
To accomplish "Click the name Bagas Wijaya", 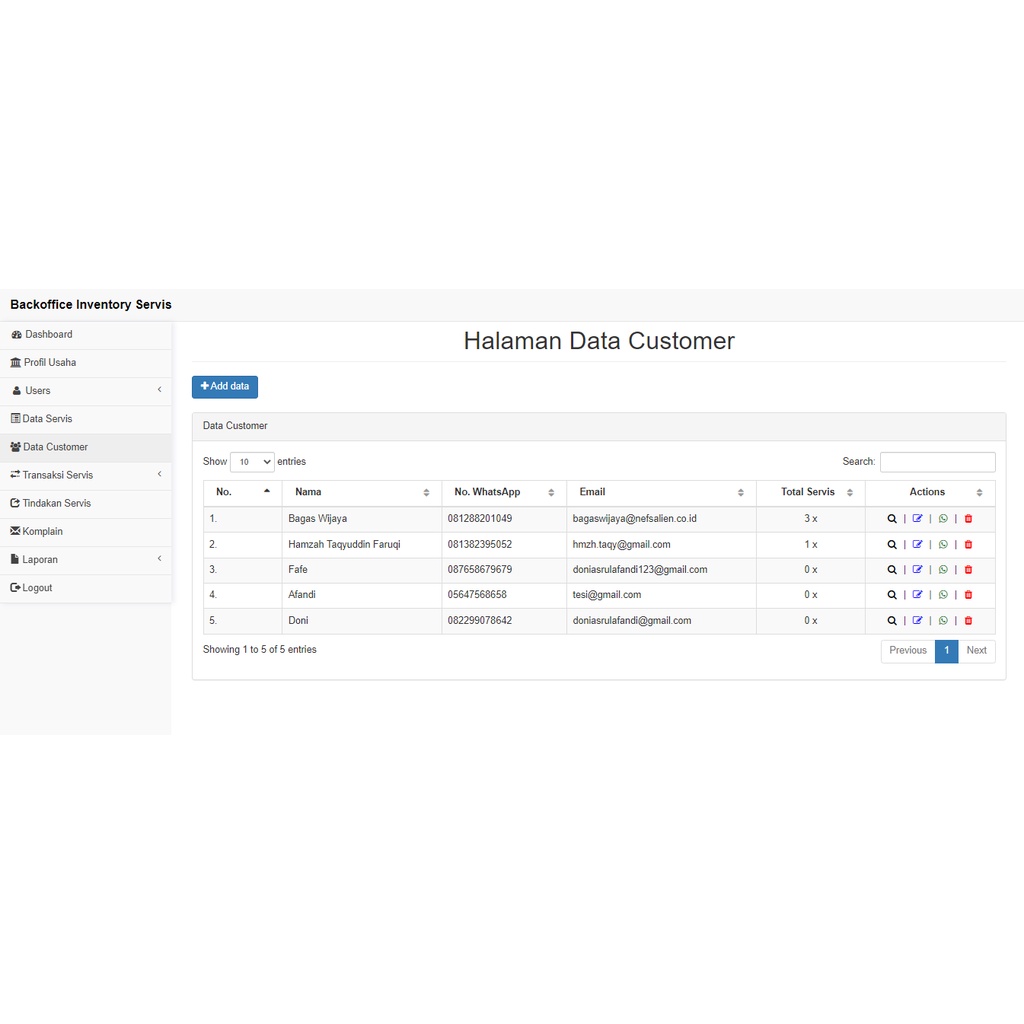I will coord(317,519).
